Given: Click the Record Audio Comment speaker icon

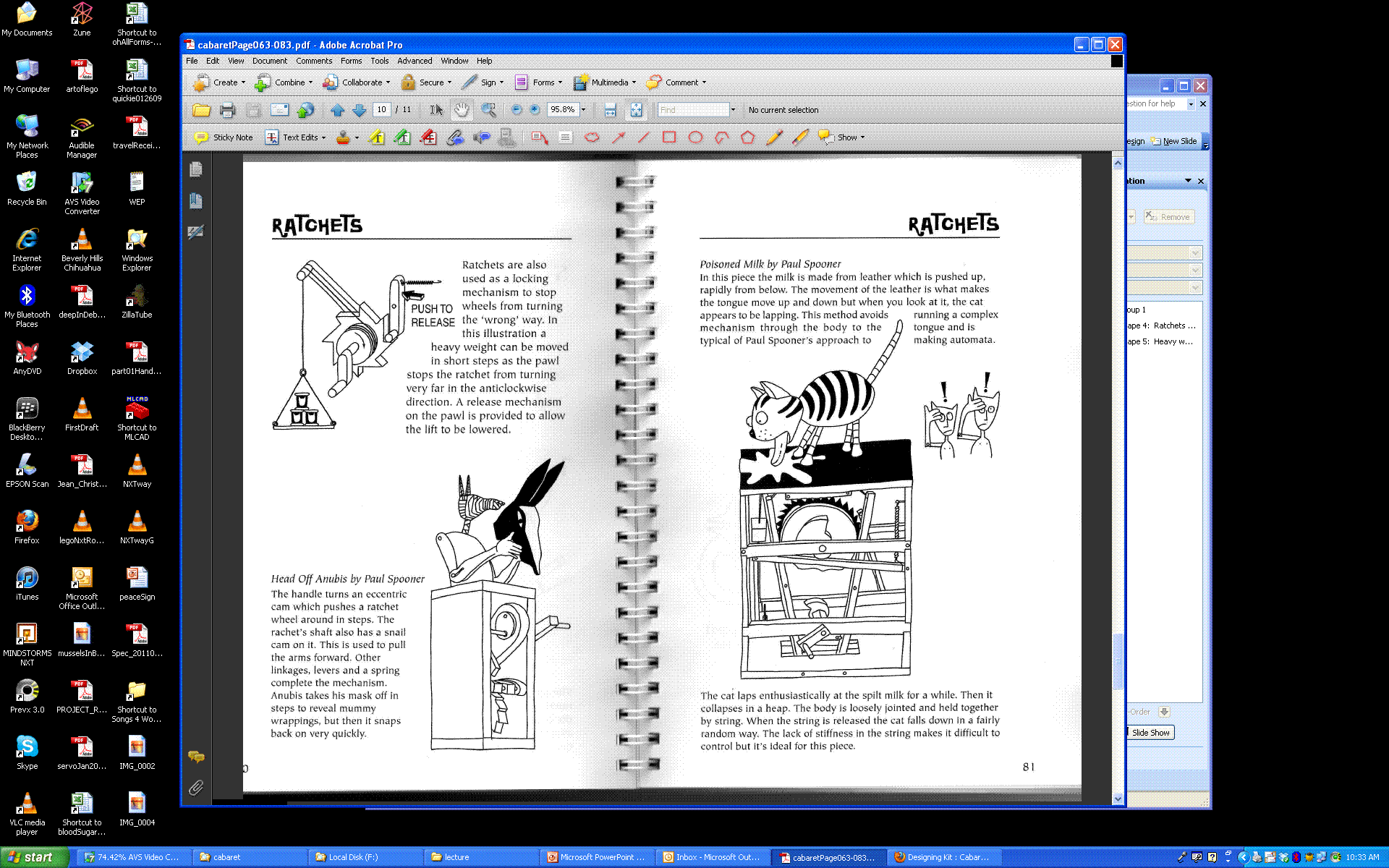Looking at the screenshot, I should [x=481, y=137].
